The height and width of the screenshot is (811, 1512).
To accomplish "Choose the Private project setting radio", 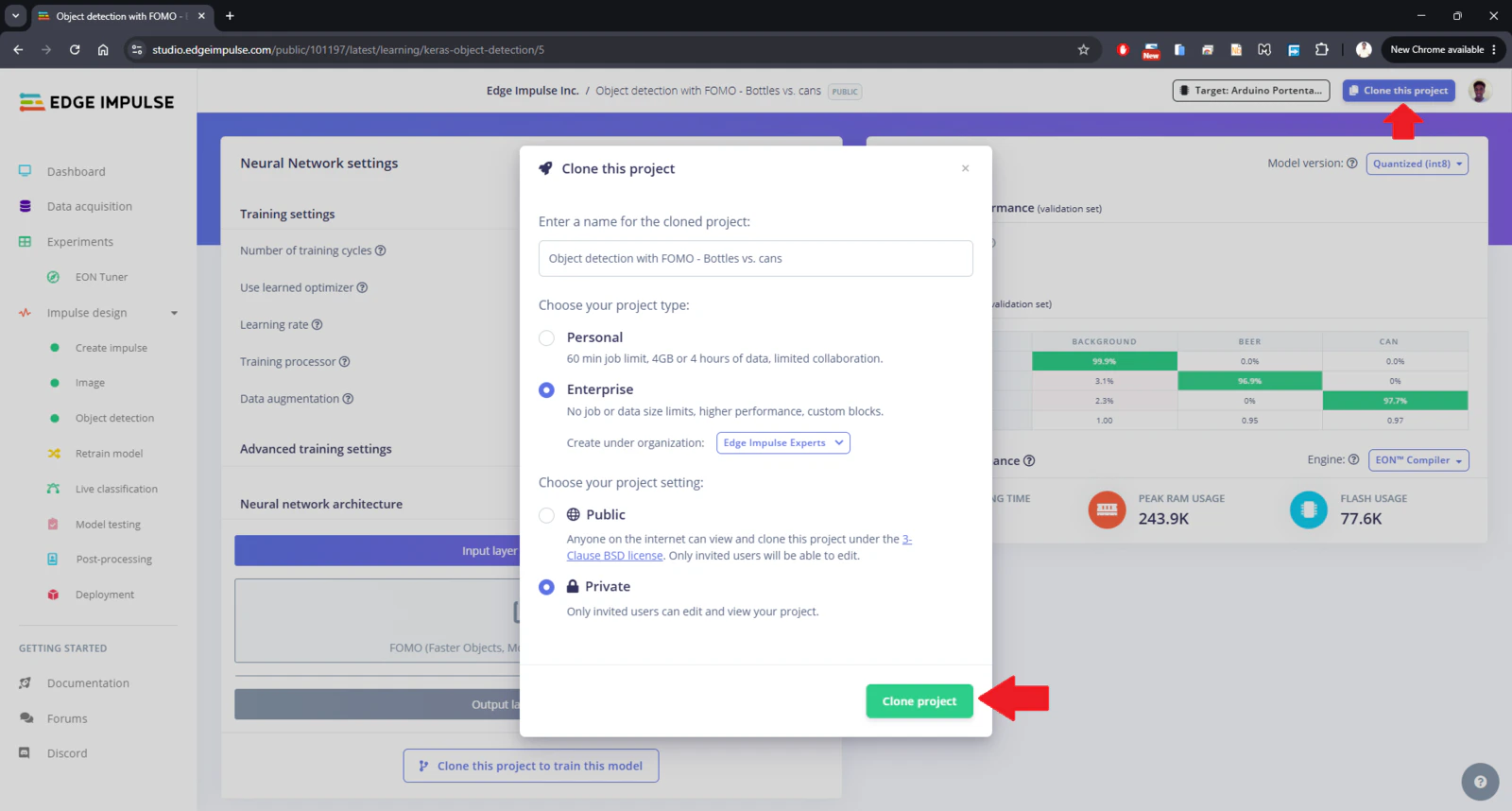I will click(546, 587).
